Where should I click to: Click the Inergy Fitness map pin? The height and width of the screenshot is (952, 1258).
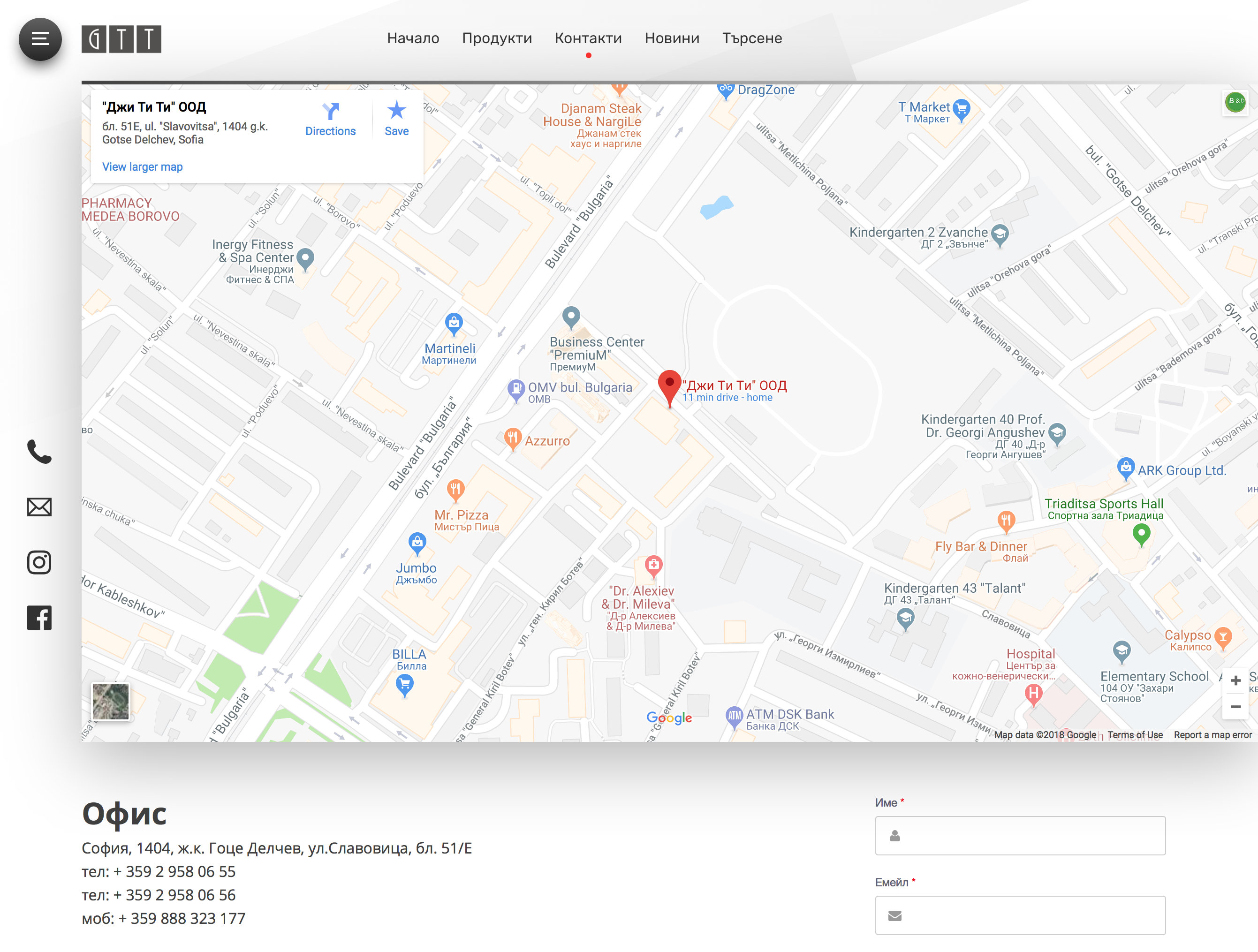click(x=305, y=259)
